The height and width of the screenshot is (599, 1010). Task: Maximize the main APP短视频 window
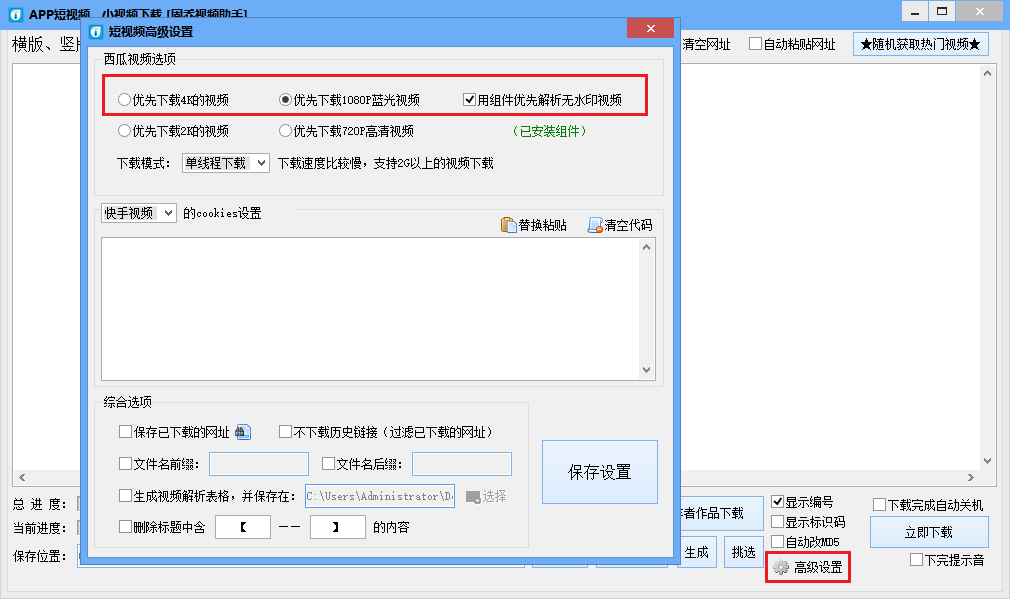(x=942, y=12)
